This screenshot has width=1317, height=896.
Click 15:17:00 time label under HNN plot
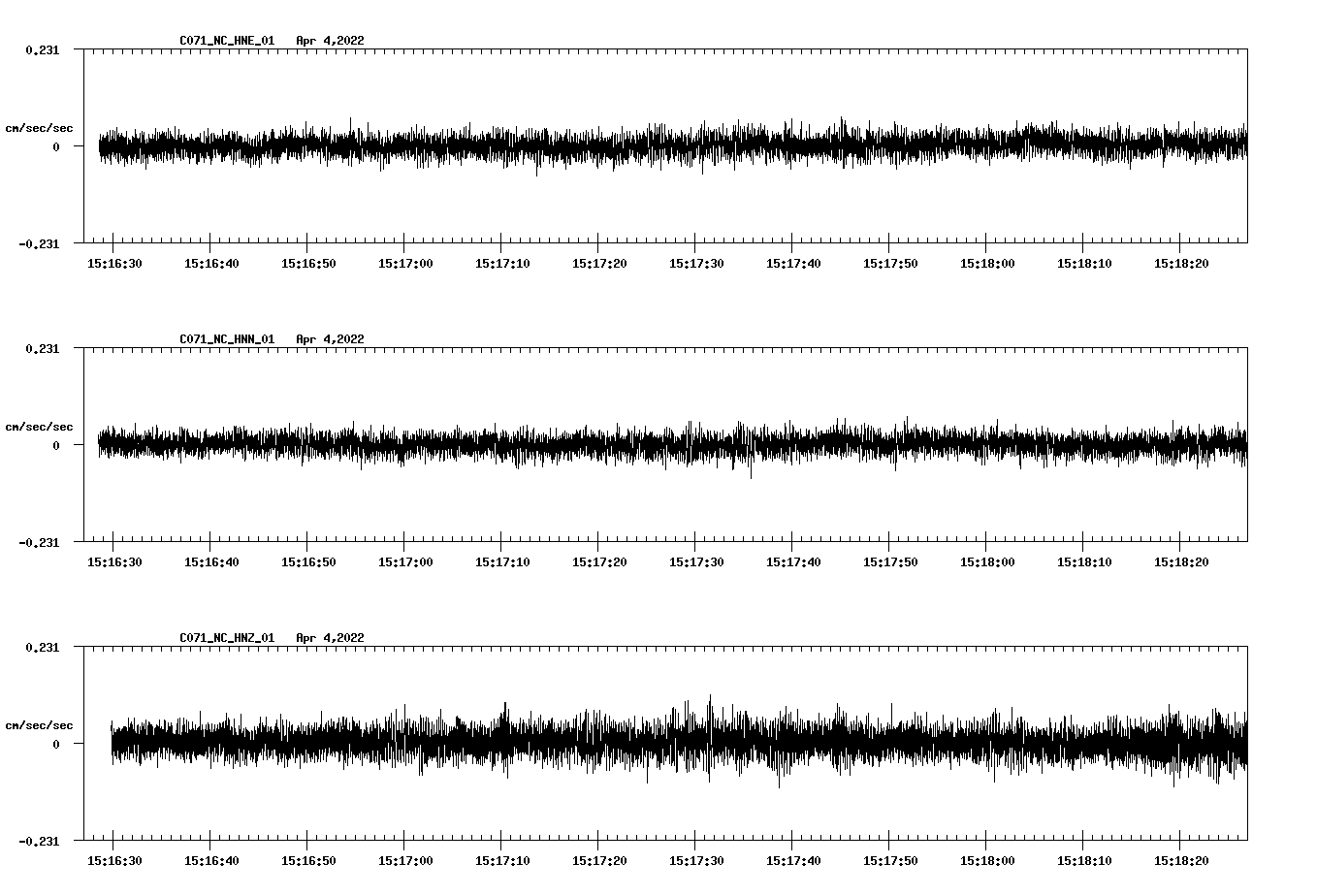tap(405, 562)
